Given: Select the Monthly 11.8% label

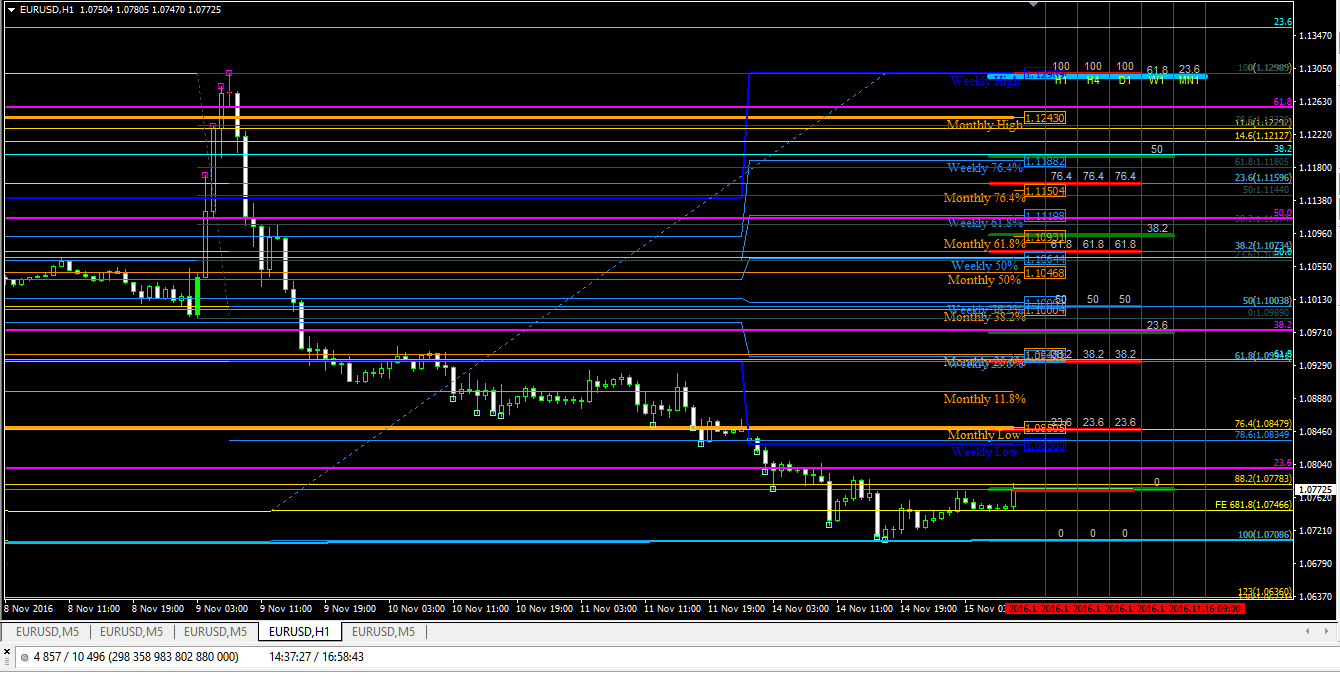Looking at the screenshot, I should 985,399.
